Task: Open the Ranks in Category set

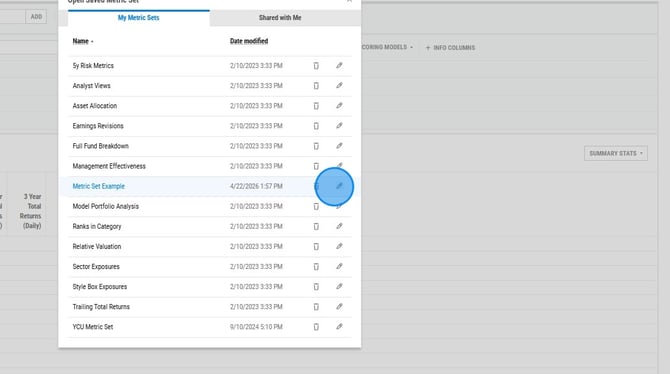Action: (x=97, y=227)
